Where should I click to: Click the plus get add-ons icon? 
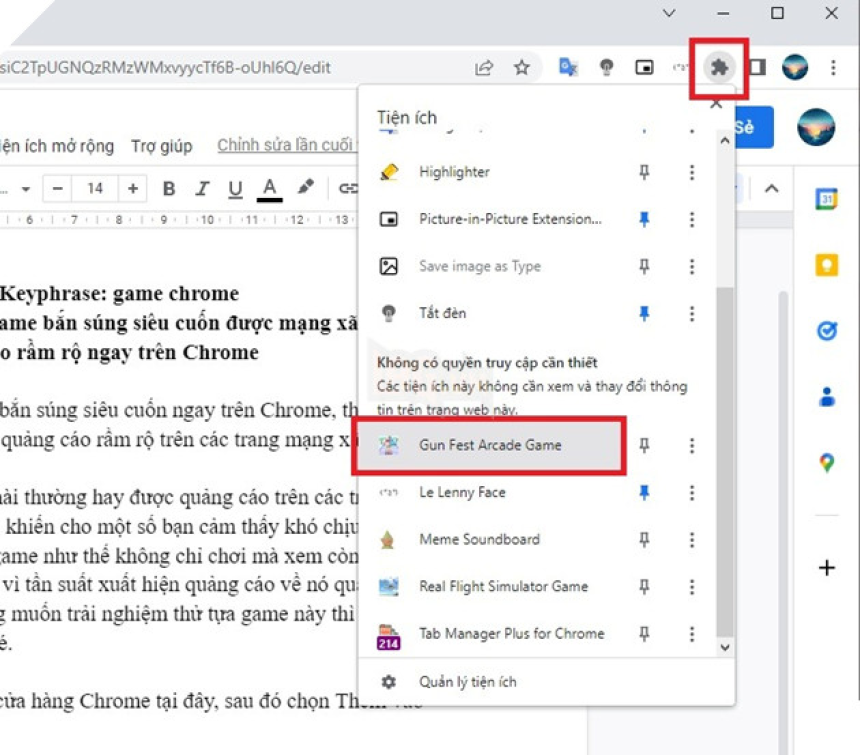(x=827, y=567)
